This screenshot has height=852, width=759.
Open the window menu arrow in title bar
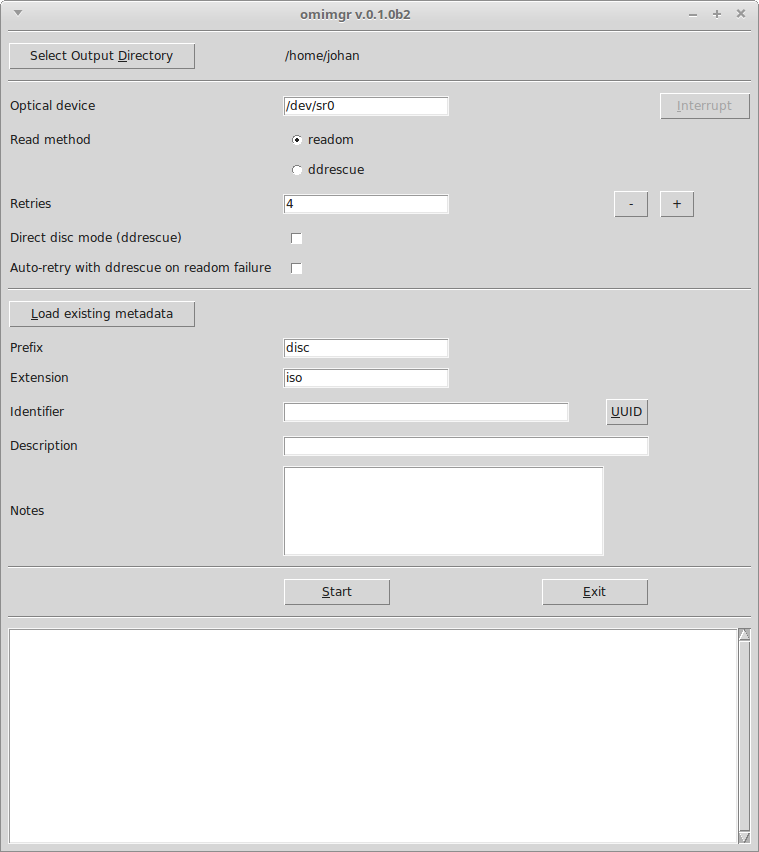click(18, 13)
